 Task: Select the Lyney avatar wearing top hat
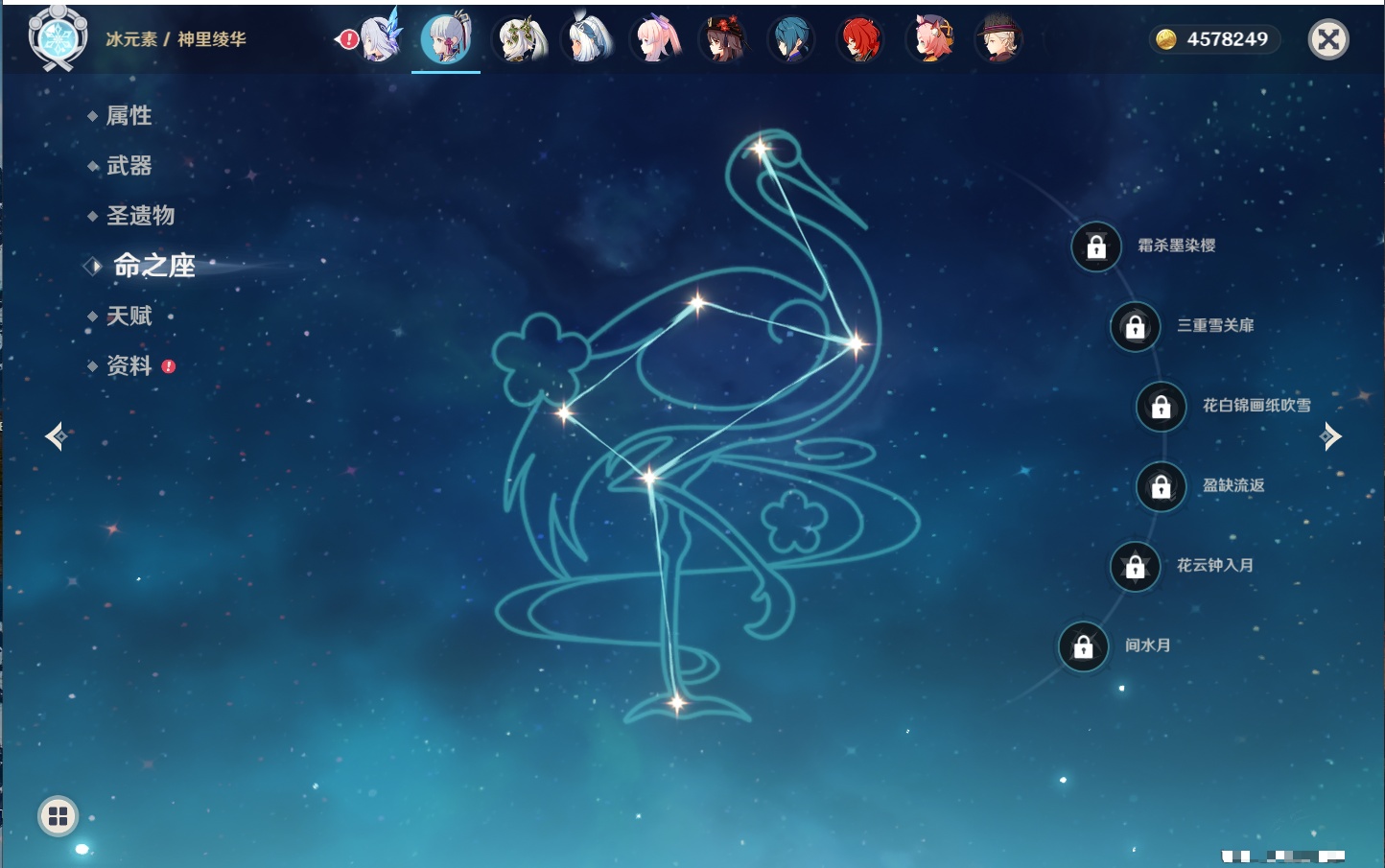point(999,39)
